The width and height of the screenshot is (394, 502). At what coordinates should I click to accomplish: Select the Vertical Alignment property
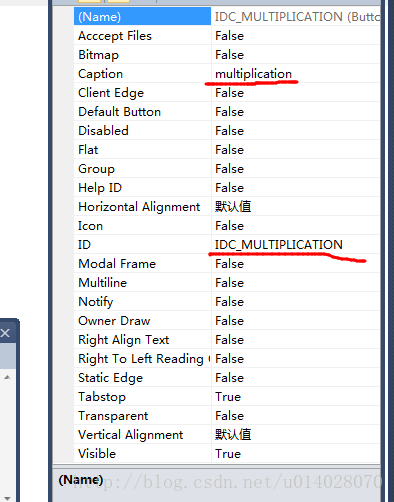coord(142,435)
